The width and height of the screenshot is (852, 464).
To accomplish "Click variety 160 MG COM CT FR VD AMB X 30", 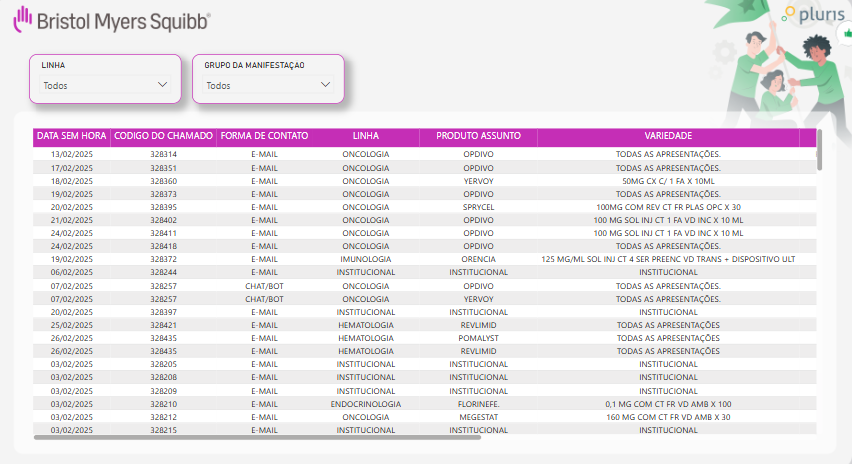I will (x=668, y=417).
